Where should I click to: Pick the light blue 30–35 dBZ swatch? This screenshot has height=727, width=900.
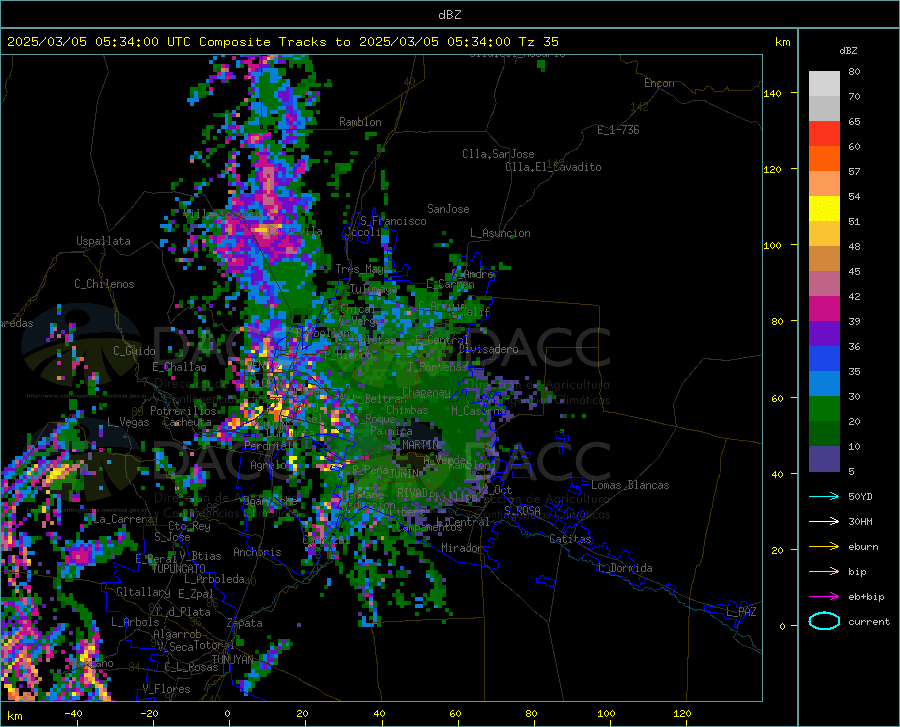click(x=824, y=384)
